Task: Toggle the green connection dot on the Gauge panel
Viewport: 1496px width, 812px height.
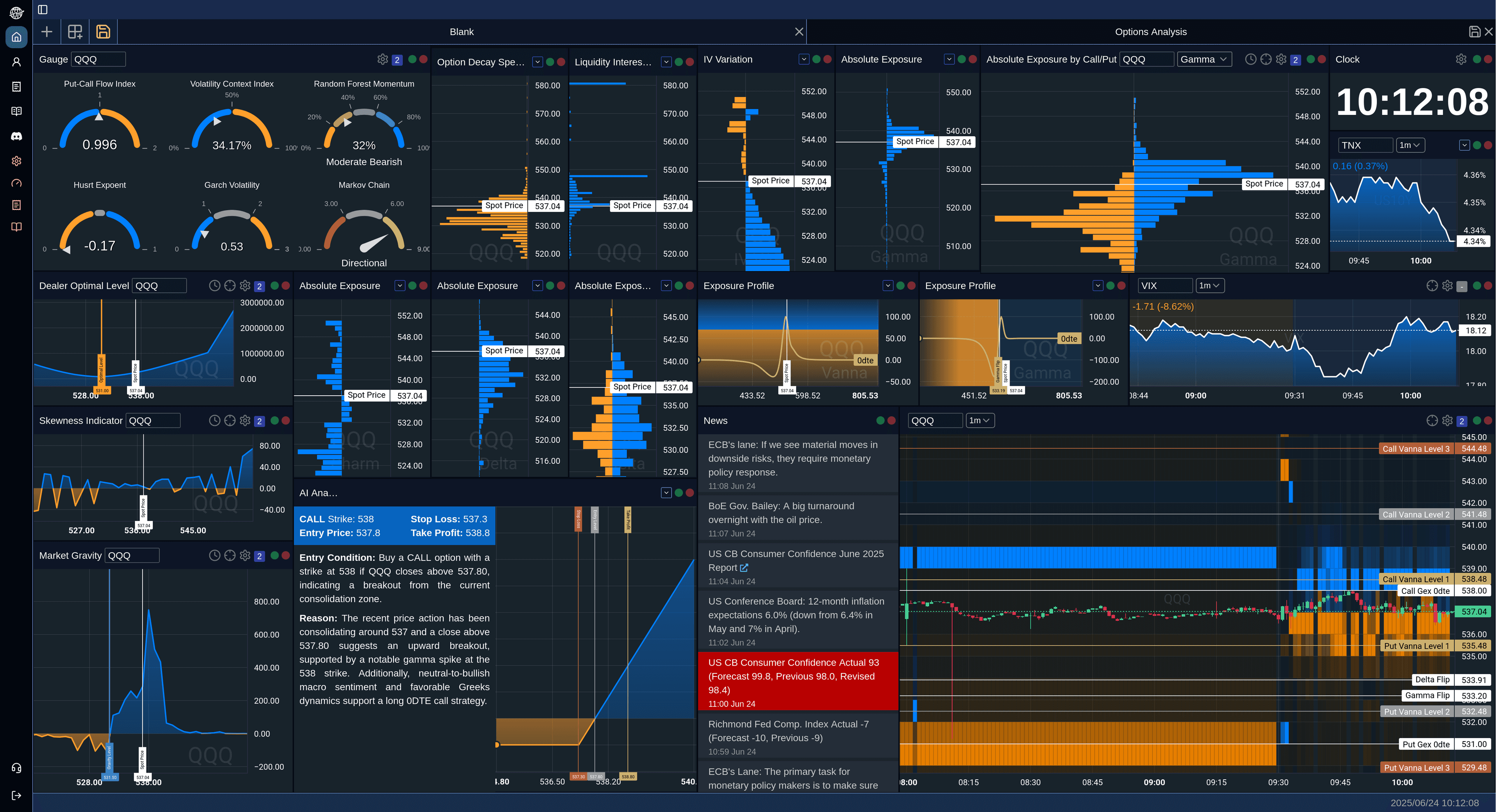Action: click(413, 59)
